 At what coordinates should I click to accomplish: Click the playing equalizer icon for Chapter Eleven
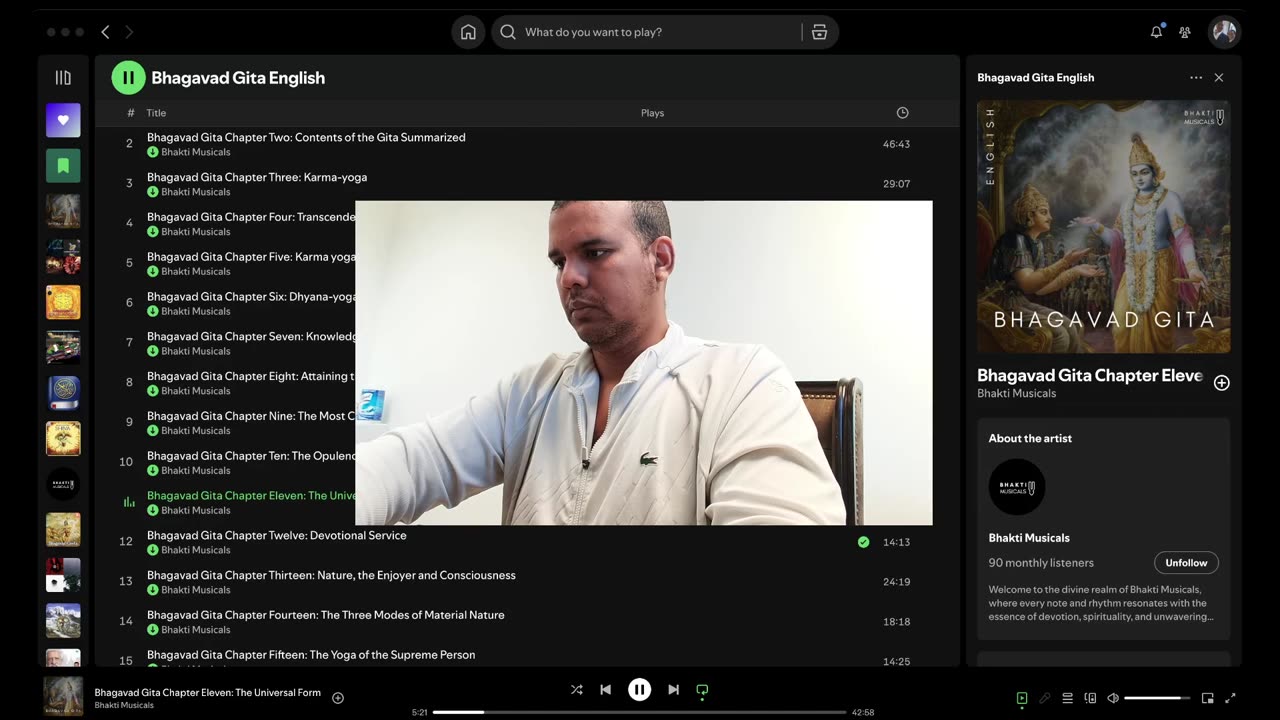(128, 502)
